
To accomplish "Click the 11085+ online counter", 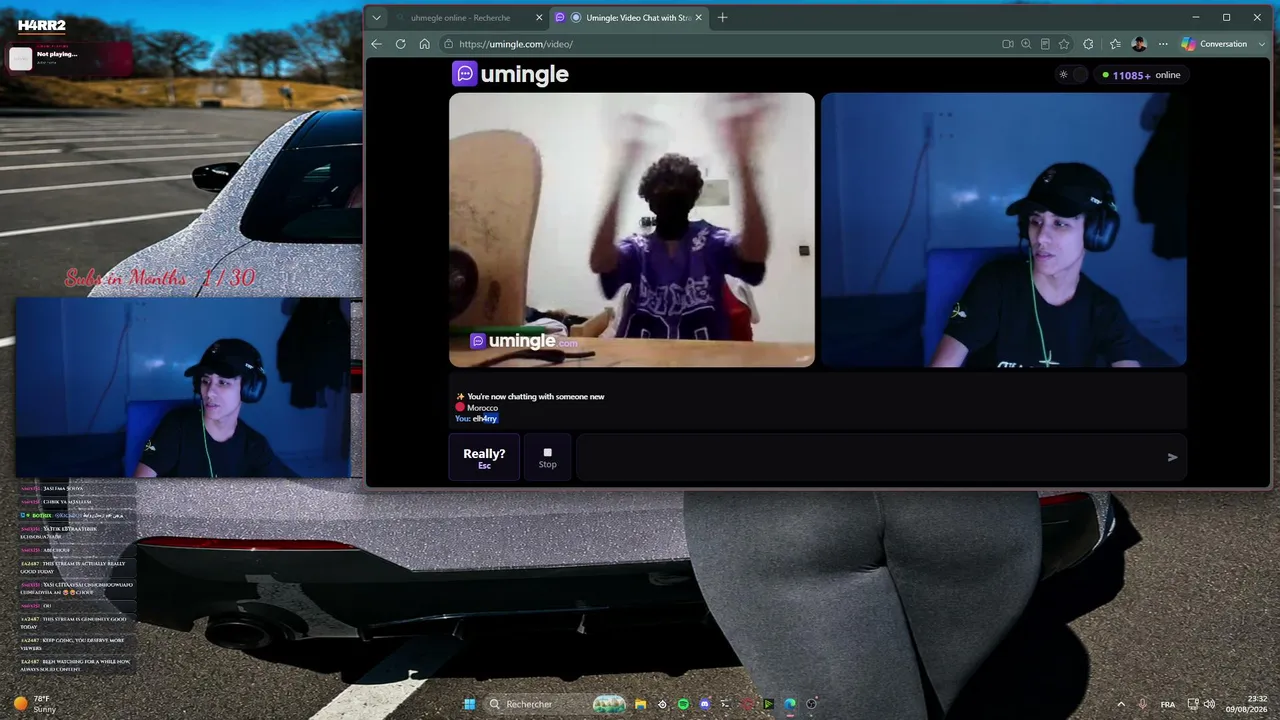I will pyautogui.click(x=1141, y=75).
